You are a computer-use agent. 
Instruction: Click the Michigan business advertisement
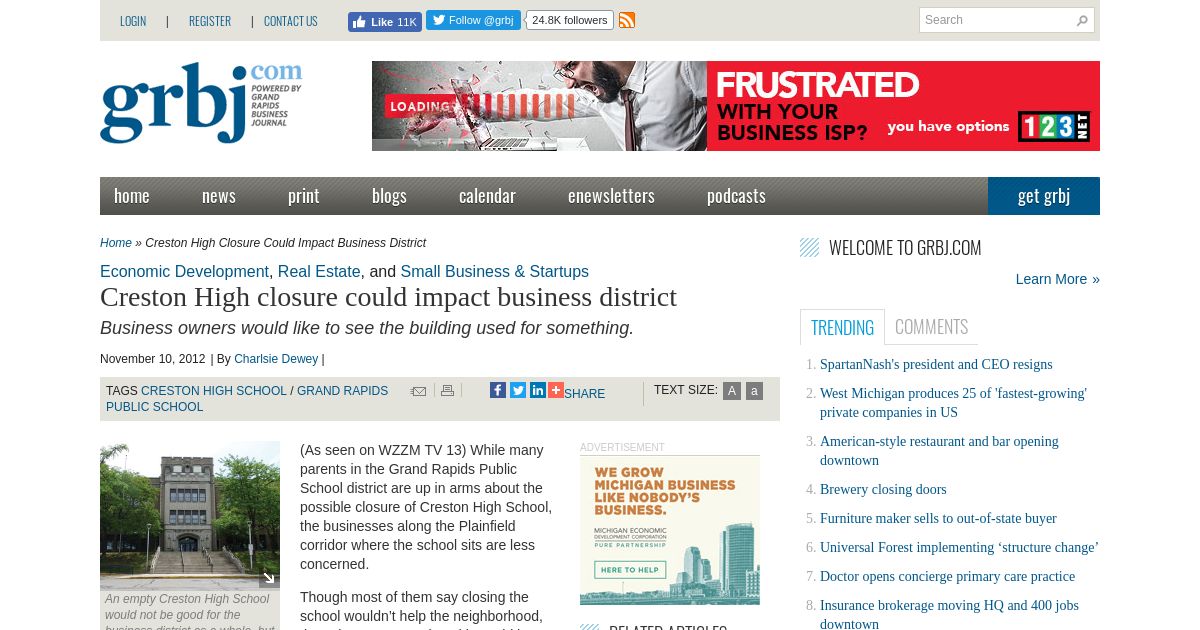coord(670,530)
